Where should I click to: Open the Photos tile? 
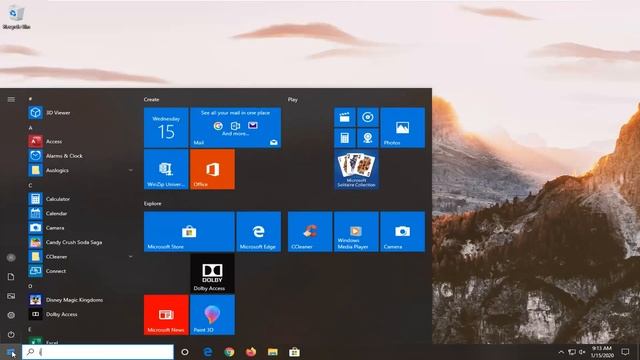(402, 127)
